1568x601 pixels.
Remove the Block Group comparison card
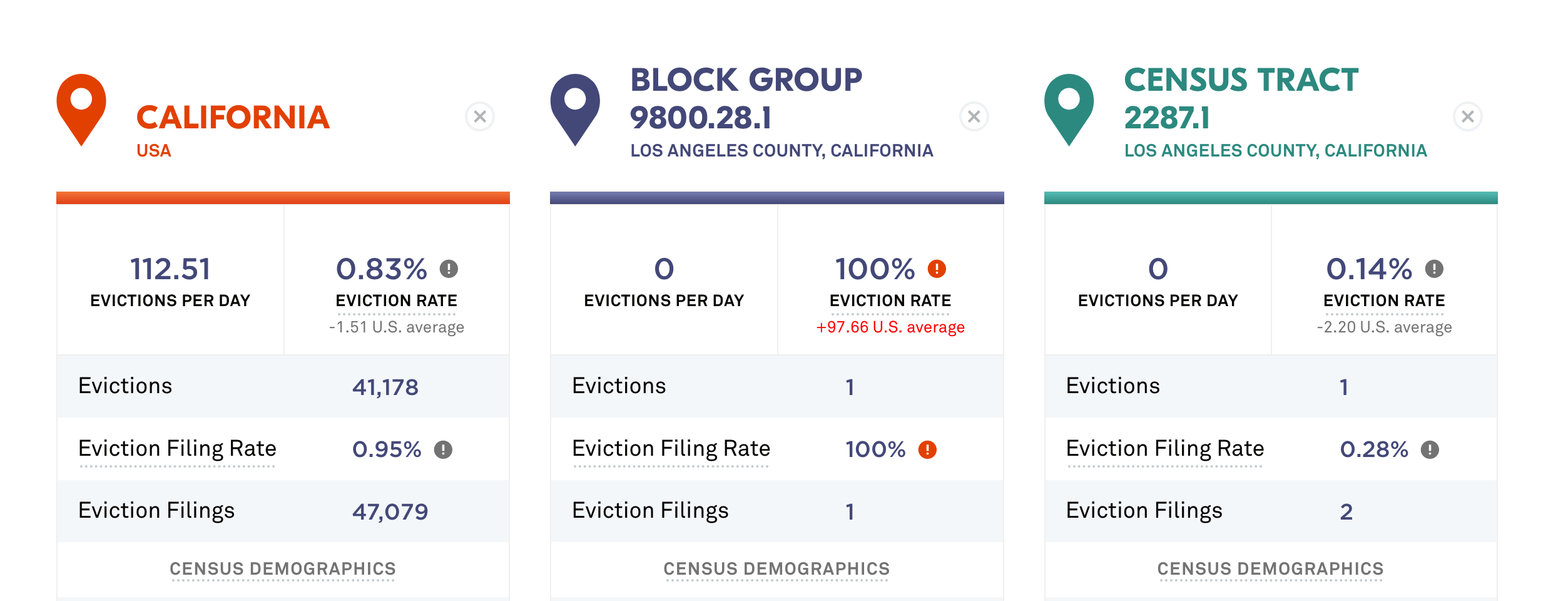coord(972,115)
